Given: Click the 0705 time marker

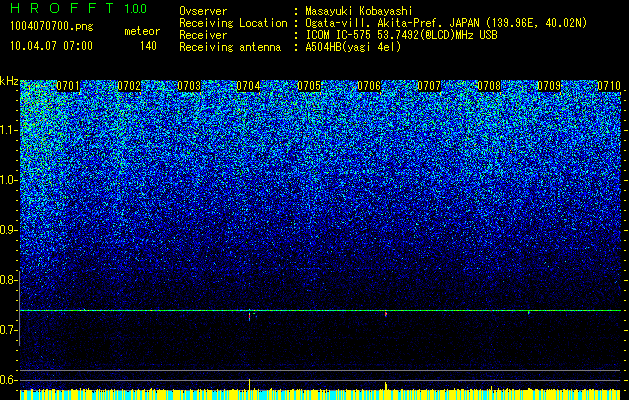Looking at the screenshot, I should tap(309, 86).
